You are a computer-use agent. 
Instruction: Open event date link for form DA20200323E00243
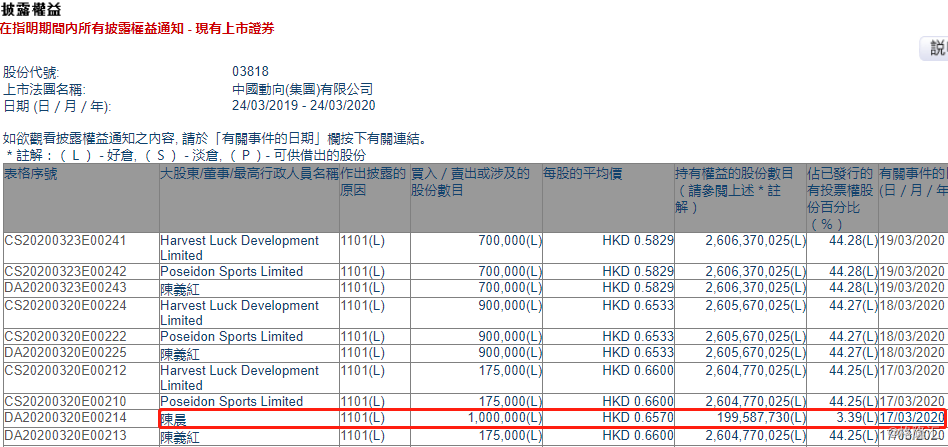912,287
